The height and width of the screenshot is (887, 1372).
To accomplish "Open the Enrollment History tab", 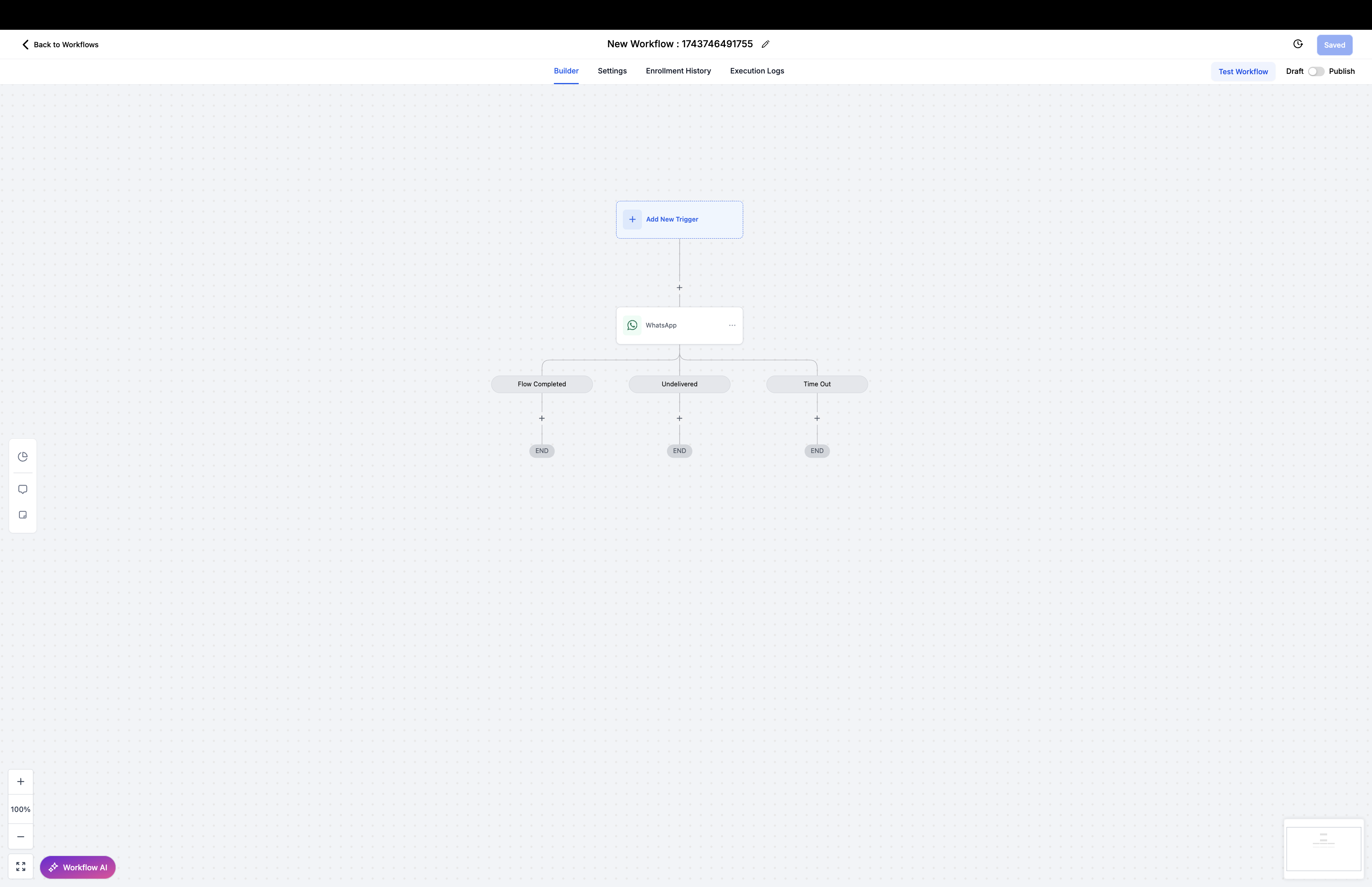I will tap(678, 71).
